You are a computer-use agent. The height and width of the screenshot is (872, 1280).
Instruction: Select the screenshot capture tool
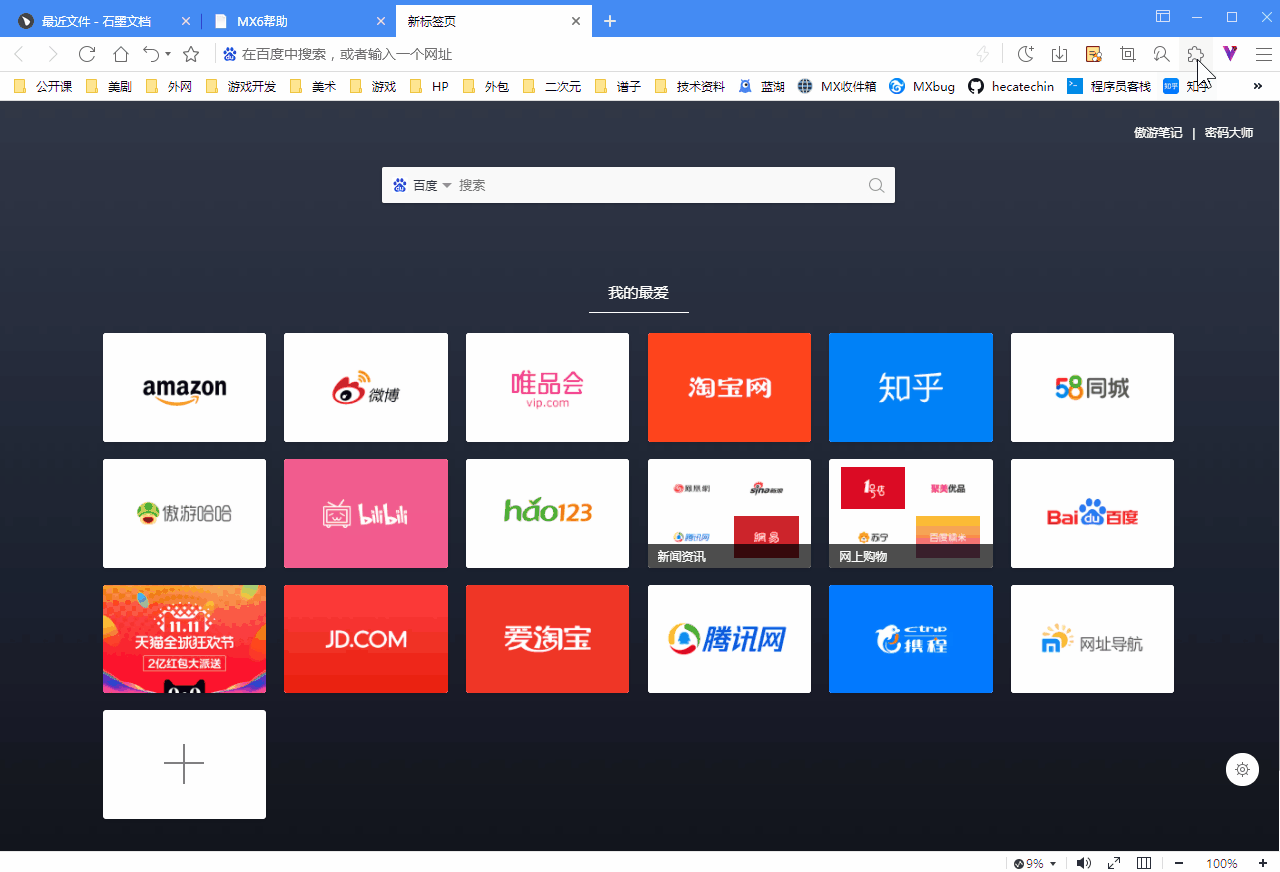(x=1127, y=54)
